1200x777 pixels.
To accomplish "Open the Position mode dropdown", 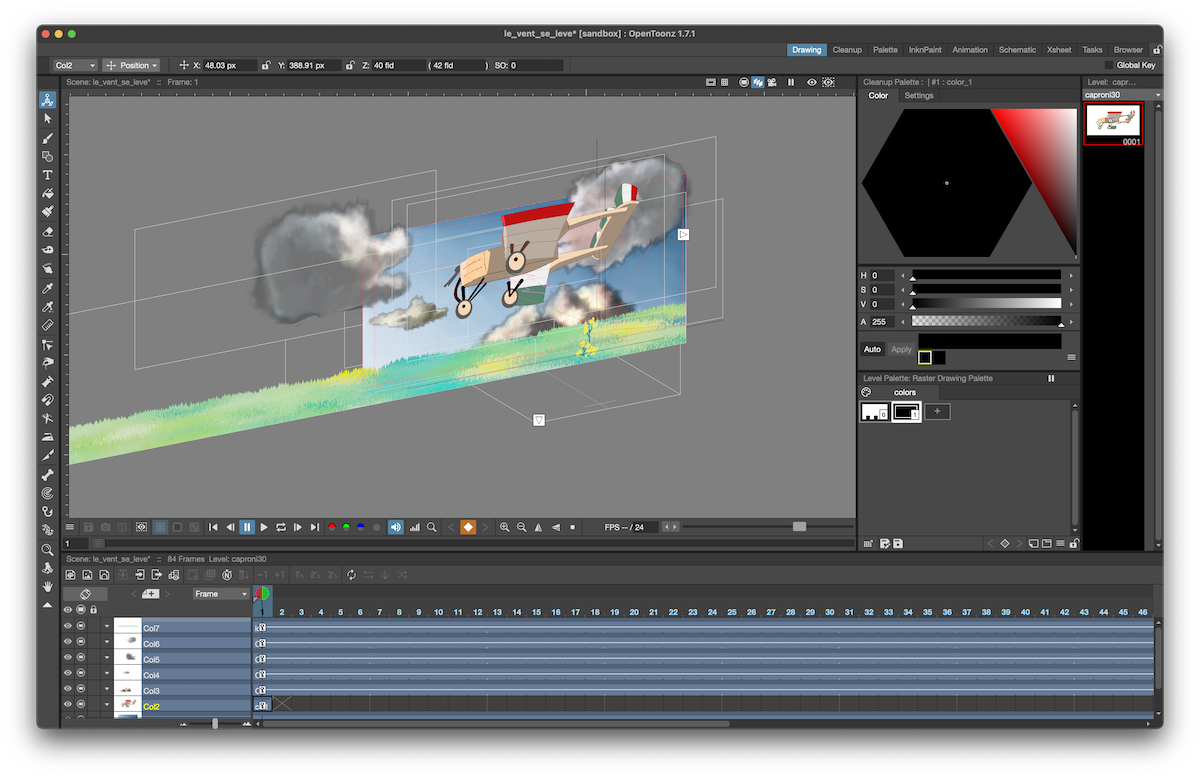I will tap(131, 65).
